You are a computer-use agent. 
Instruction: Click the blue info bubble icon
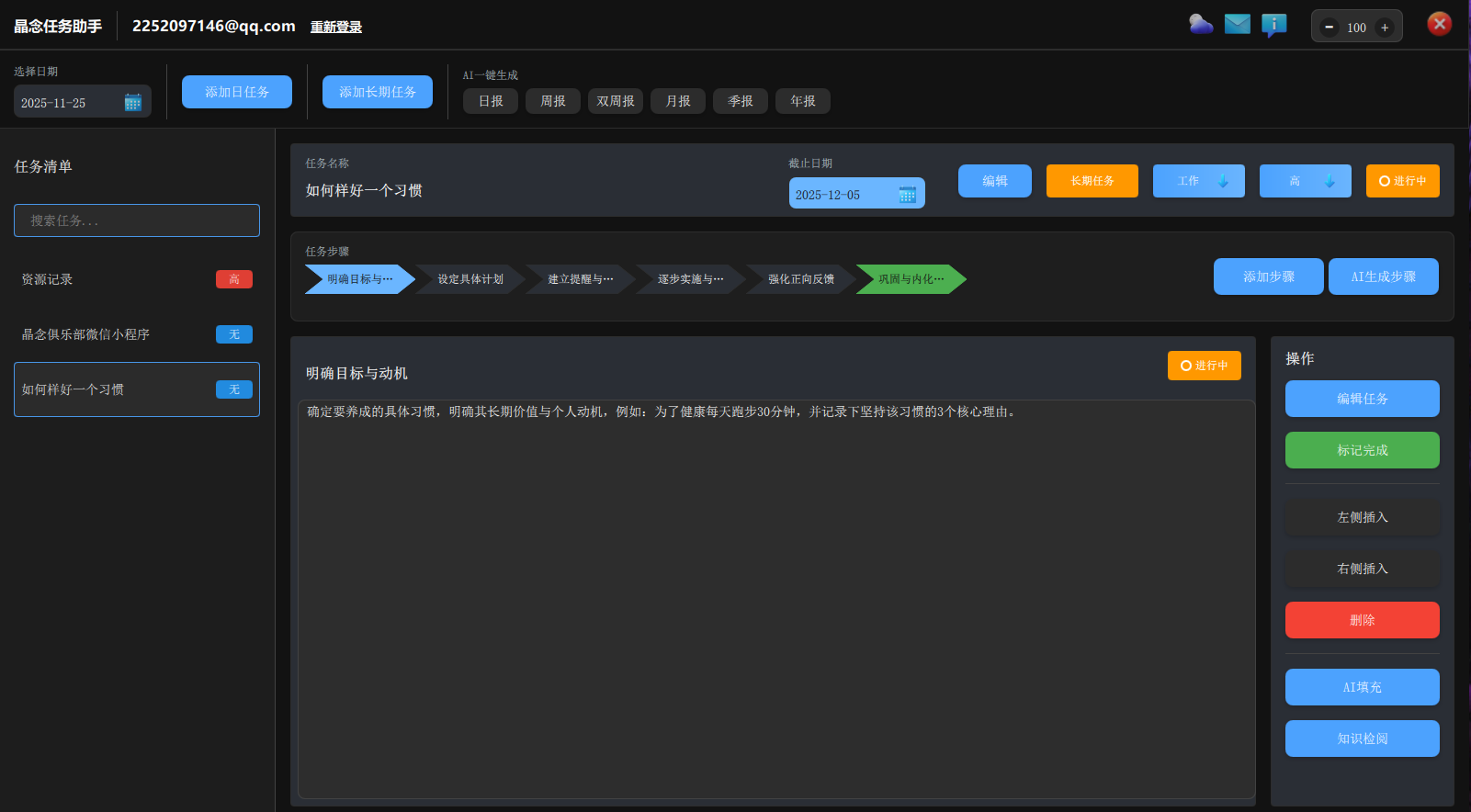coord(1273,25)
